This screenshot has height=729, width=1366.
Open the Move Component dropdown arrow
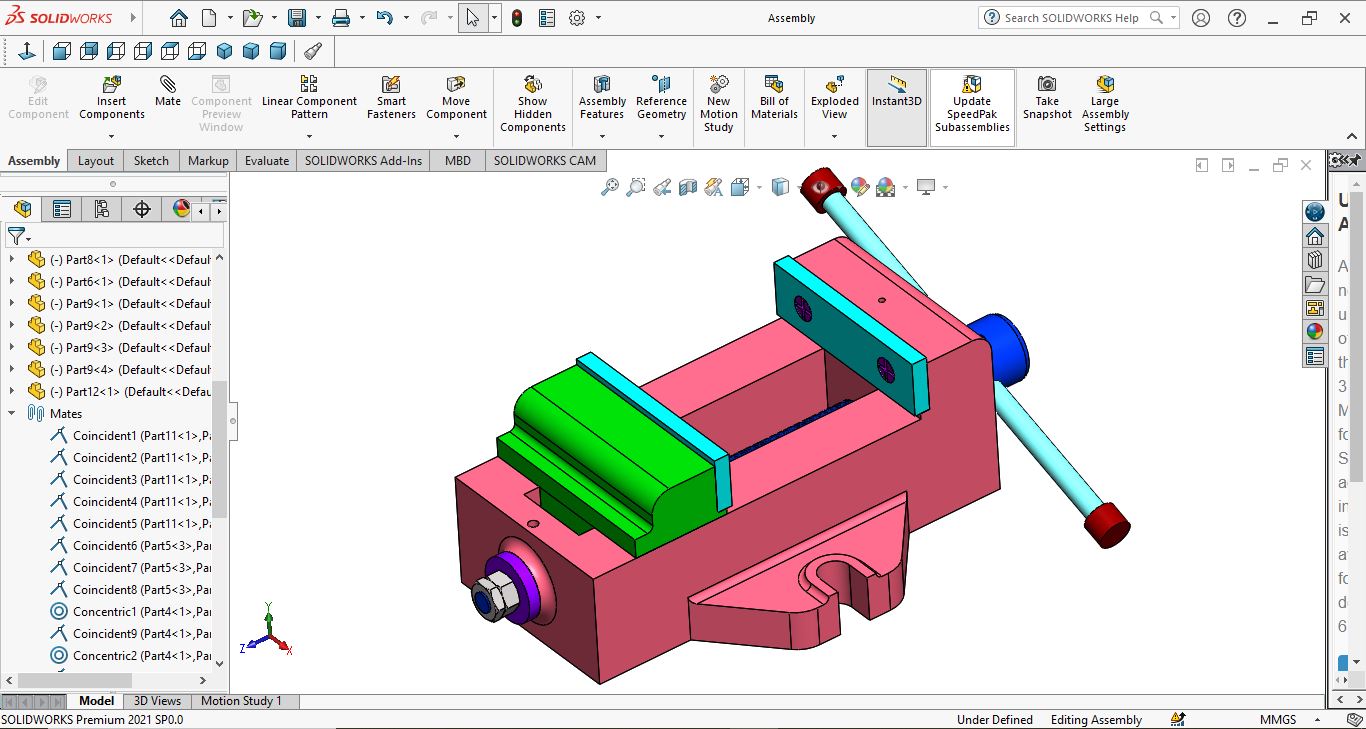point(456,136)
